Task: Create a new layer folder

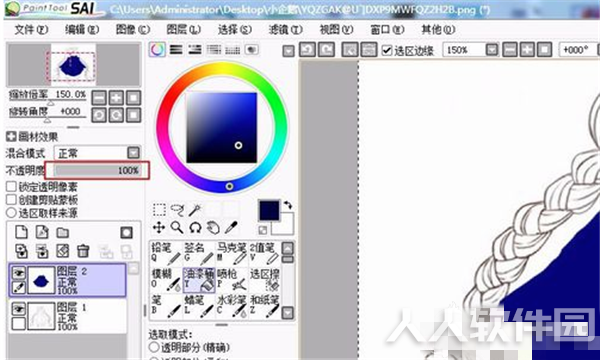Action: [x=63, y=232]
